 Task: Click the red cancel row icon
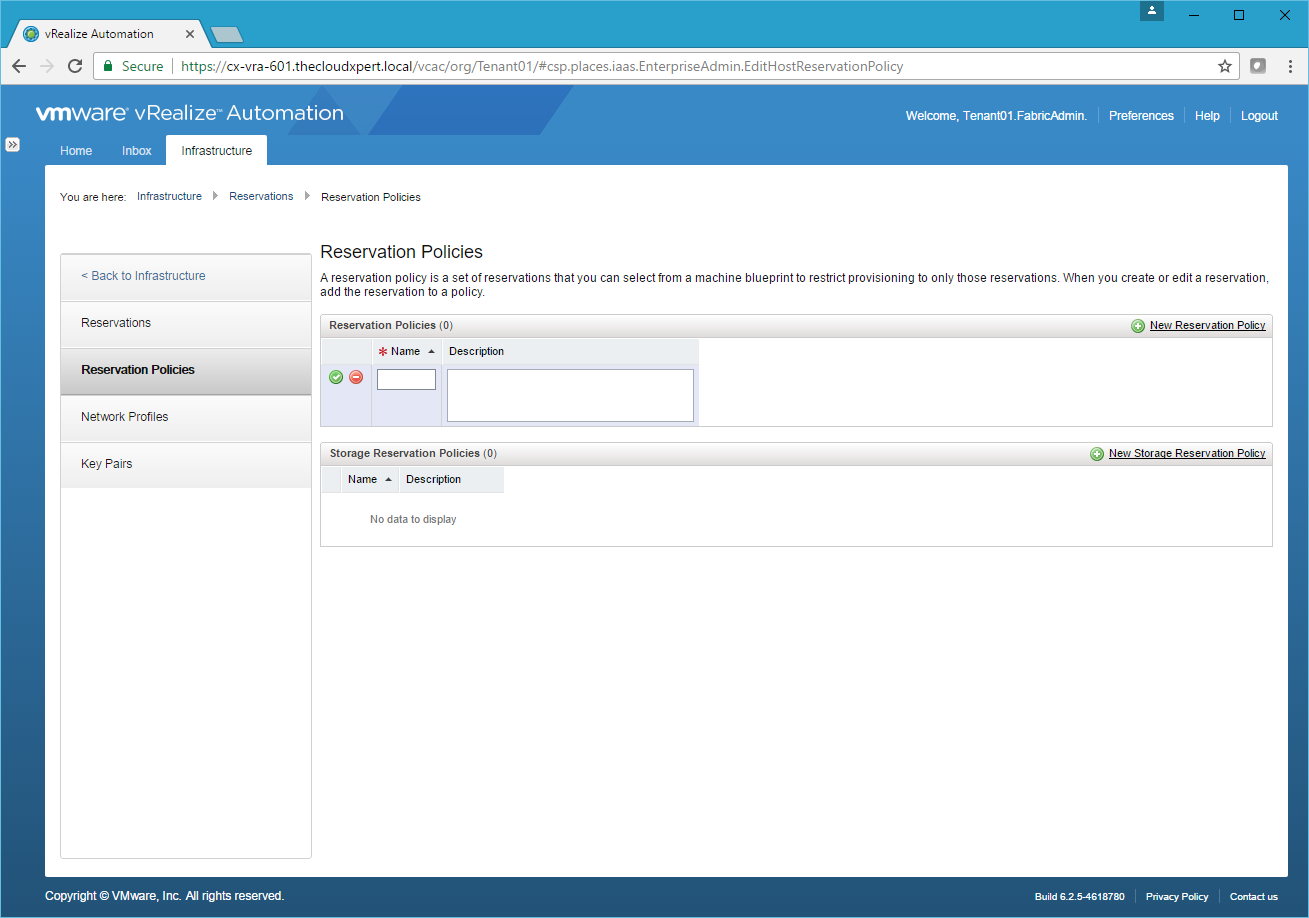(356, 377)
